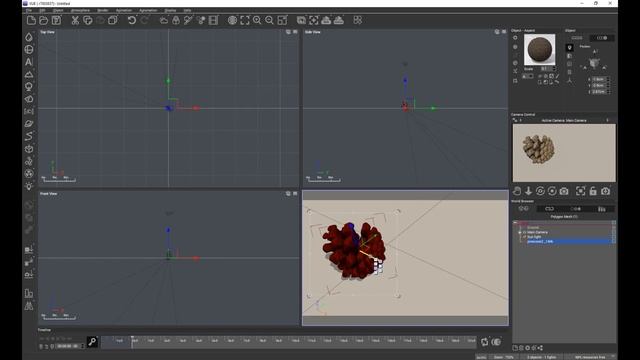Select the spline 'S' tool
Screen dimensions: 640x360
pos(29,136)
